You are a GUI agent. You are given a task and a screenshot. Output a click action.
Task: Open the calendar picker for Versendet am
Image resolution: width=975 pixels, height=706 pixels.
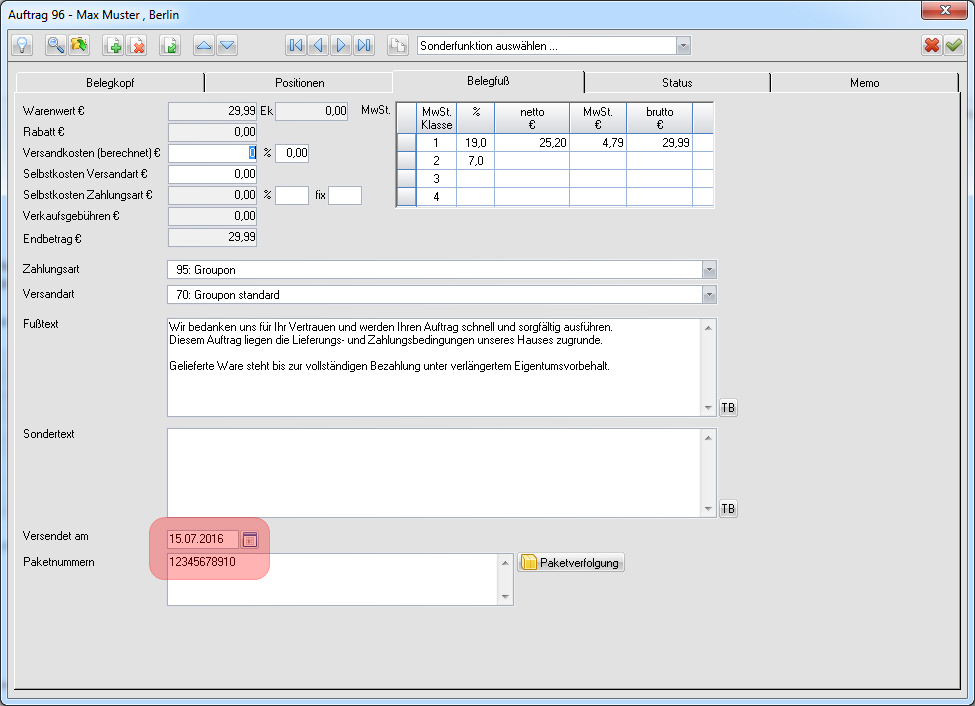coord(249,539)
